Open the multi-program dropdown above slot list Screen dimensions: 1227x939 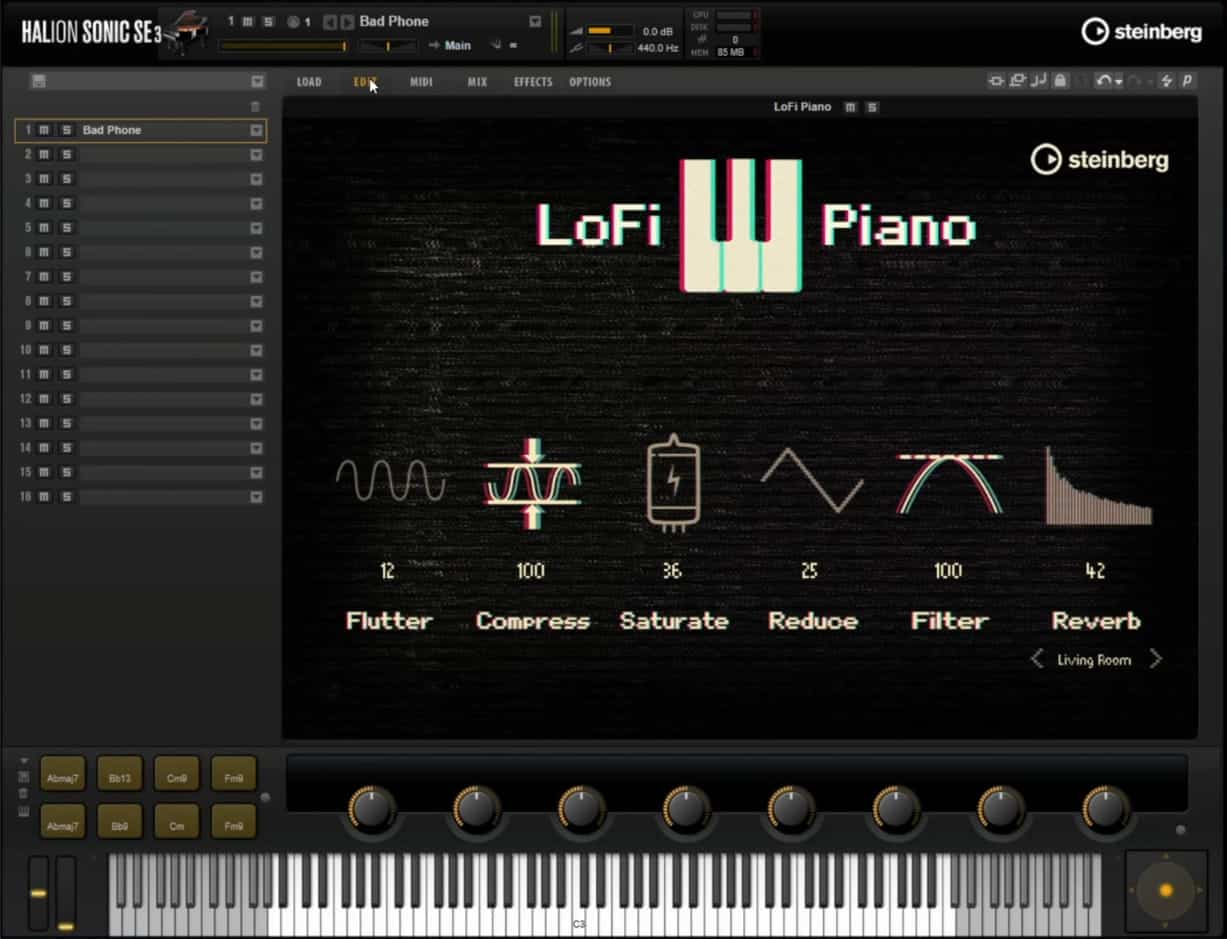(x=257, y=81)
